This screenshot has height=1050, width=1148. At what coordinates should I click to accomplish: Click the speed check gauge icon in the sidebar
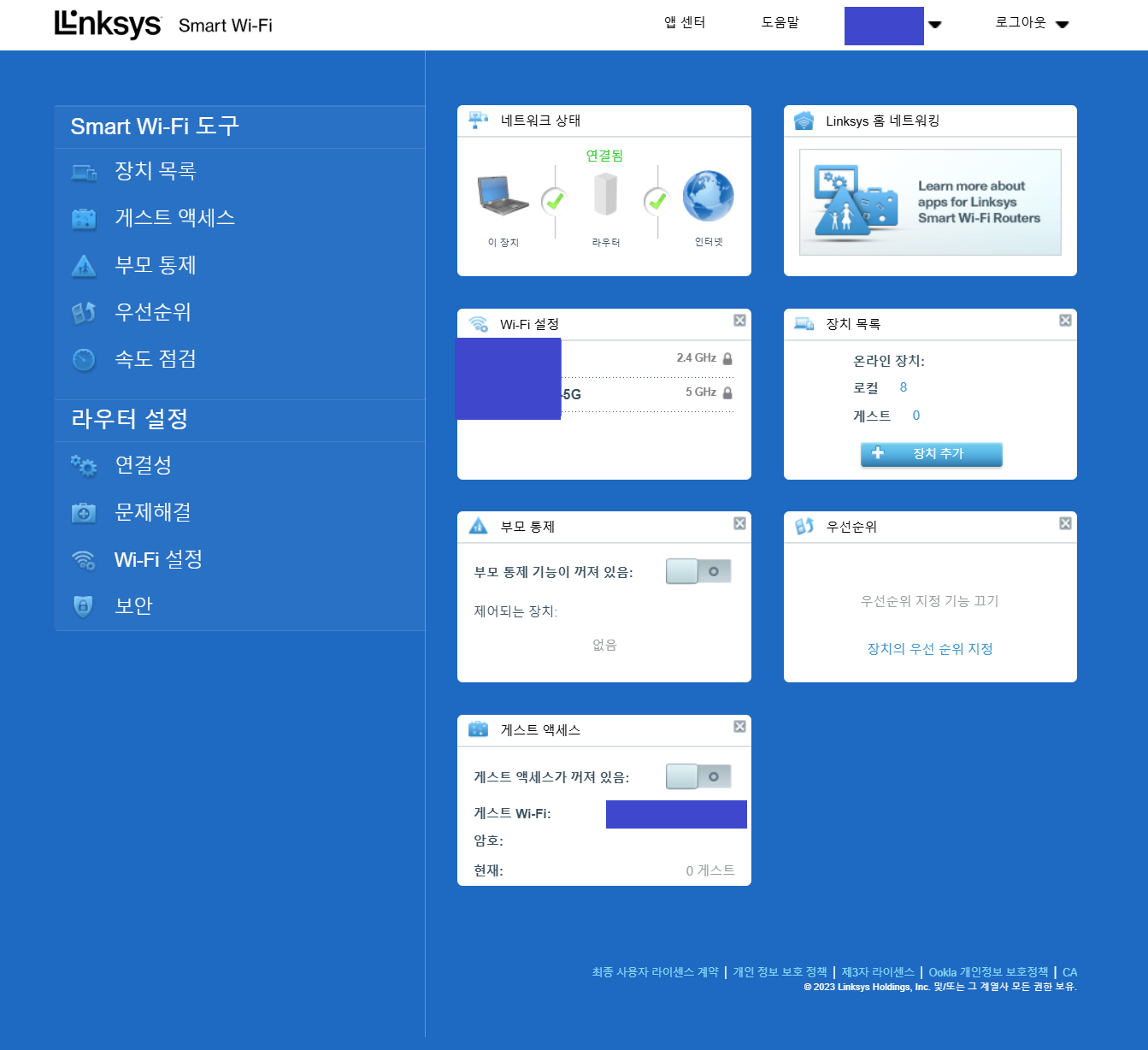tap(84, 360)
